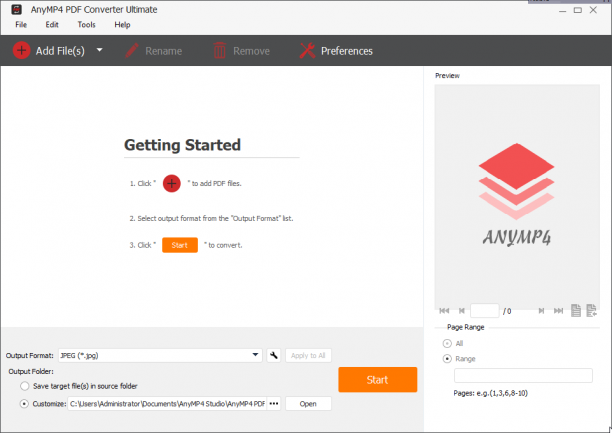Click 'Getting Started' heading text

click(x=182, y=145)
